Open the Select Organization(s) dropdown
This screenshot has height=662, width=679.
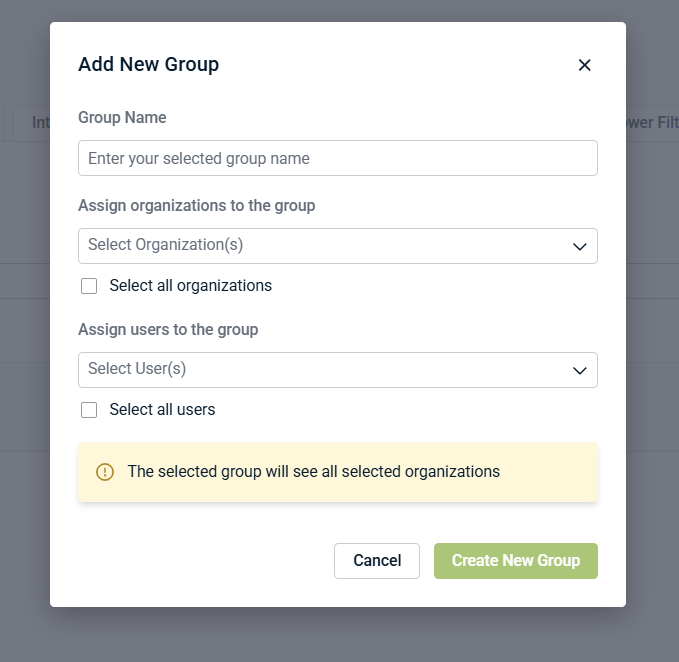click(338, 246)
